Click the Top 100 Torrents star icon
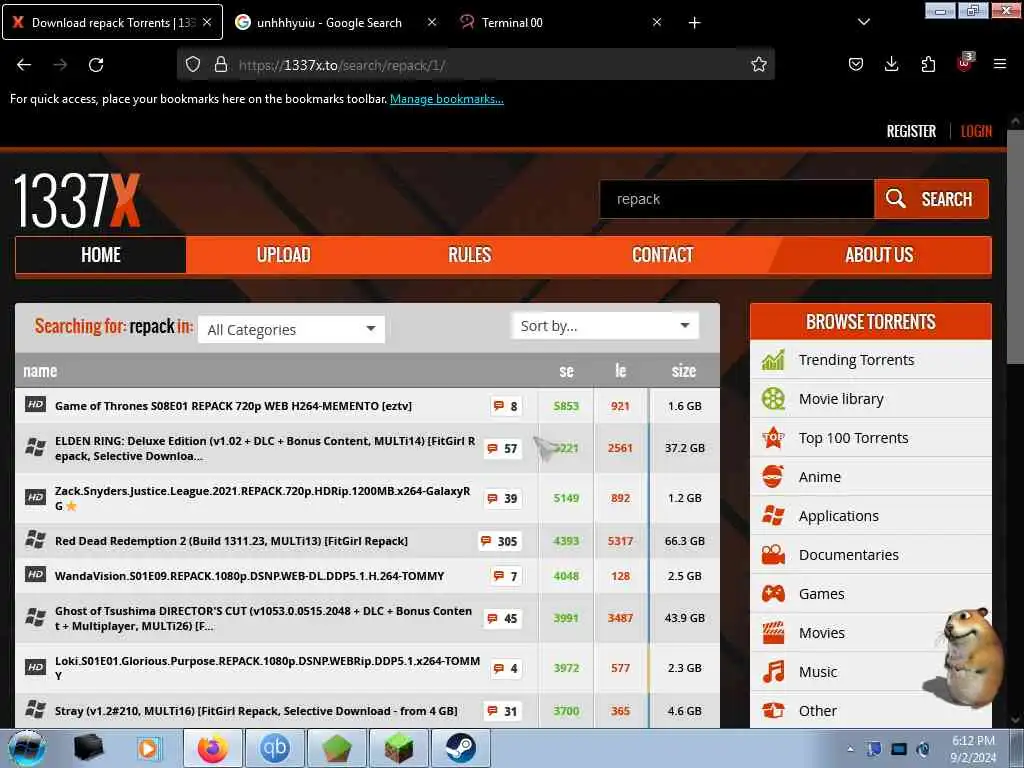This screenshot has width=1024, height=768. 773,438
